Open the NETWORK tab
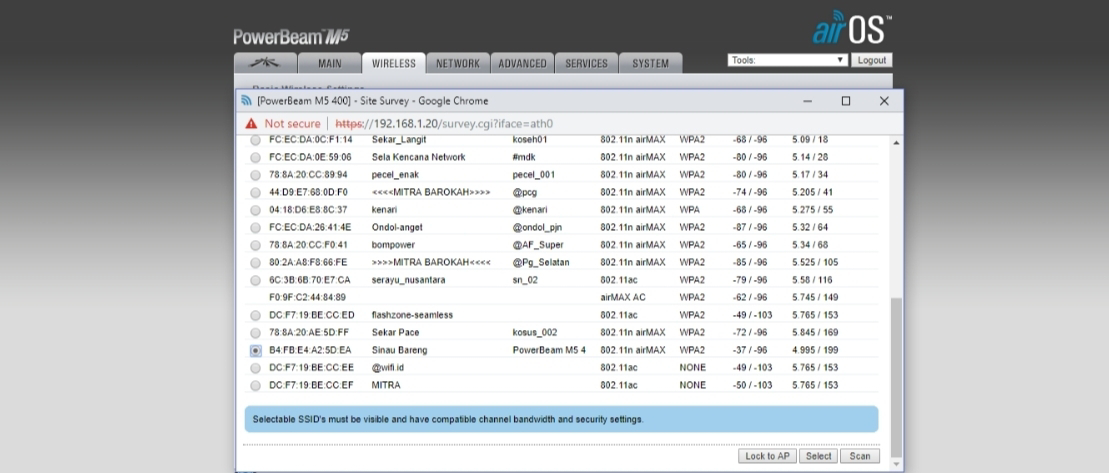 coord(458,63)
